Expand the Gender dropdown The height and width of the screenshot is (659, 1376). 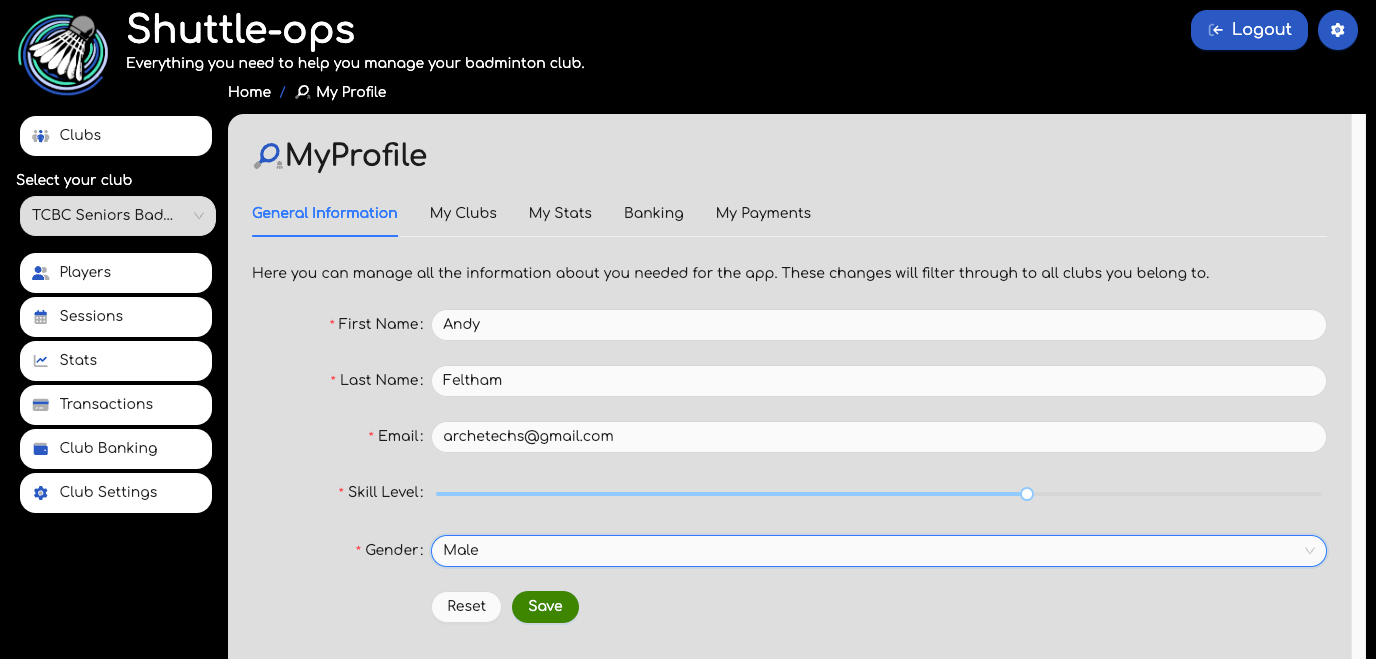click(x=878, y=551)
